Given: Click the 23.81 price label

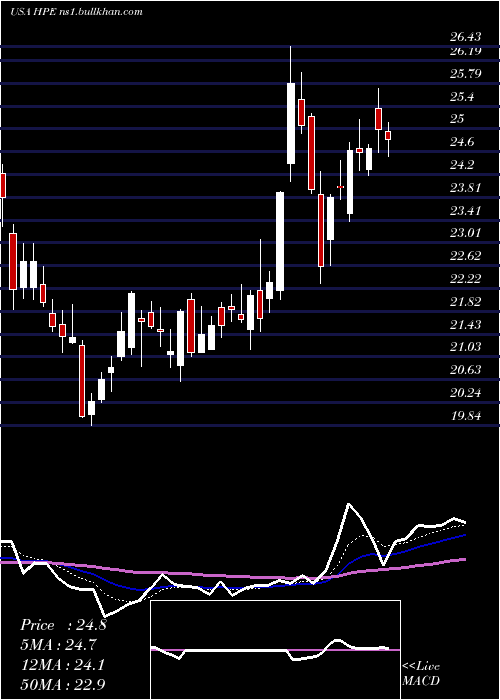Looking at the screenshot, I should [466, 188].
